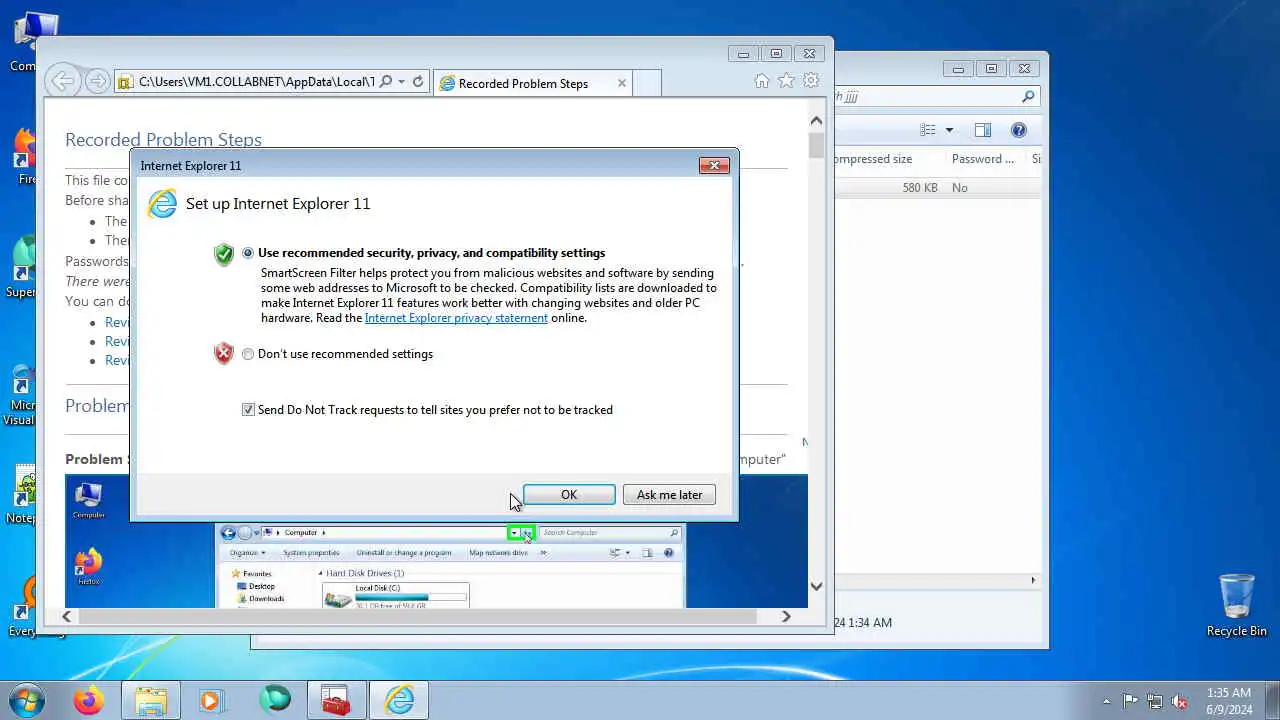Click archive window horizontal scrollbar right arrow
1280x720 pixels.
pyautogui.click(x=1033, y=580)
